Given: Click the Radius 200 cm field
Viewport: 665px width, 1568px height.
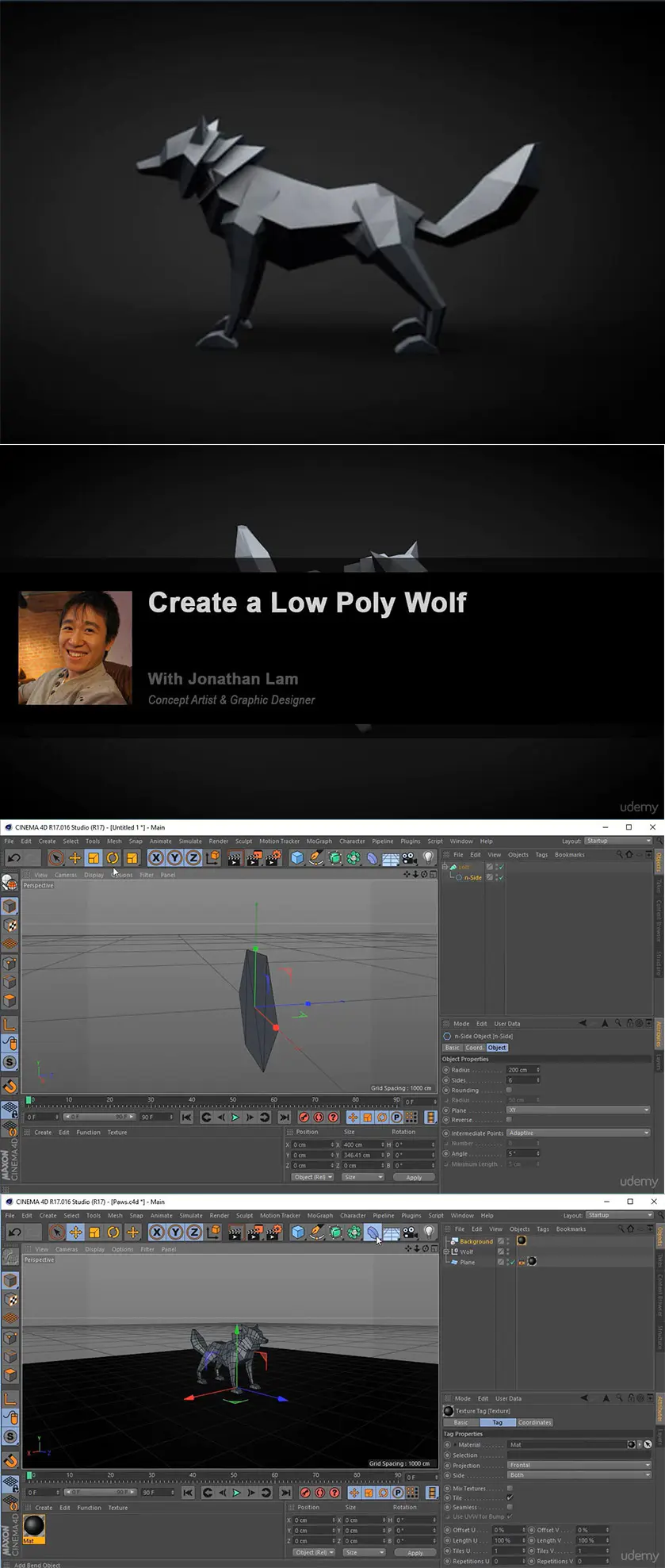Looking at the screenshot, I should [522, 1070].
